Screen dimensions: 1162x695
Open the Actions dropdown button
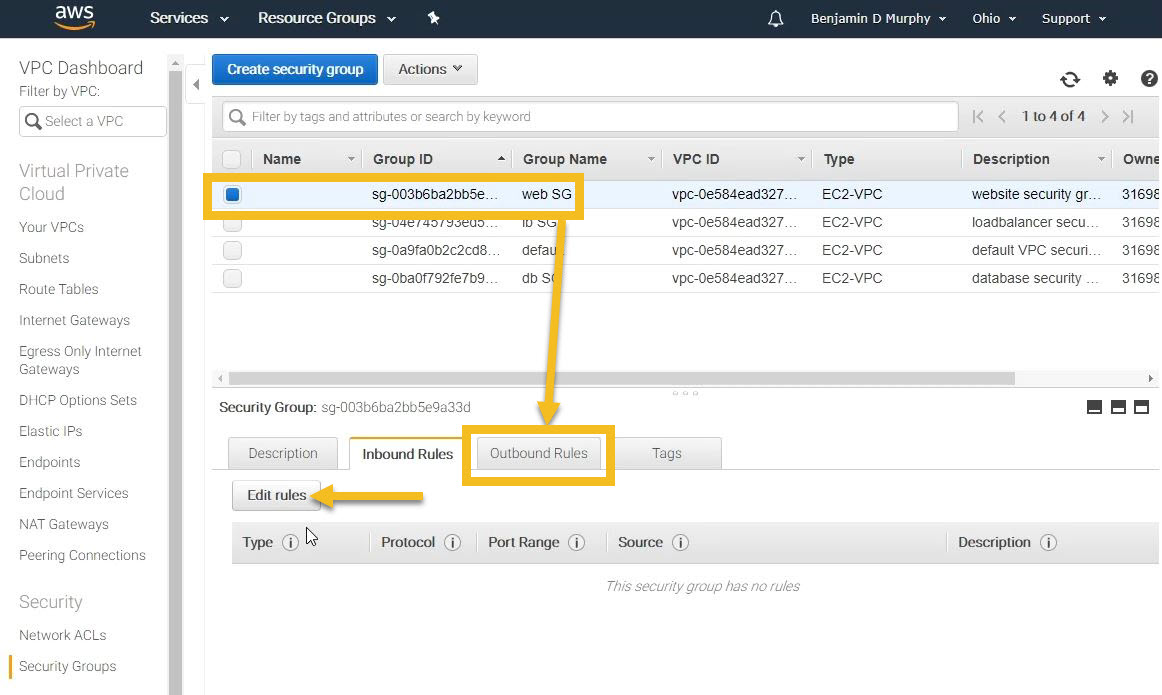430,69
